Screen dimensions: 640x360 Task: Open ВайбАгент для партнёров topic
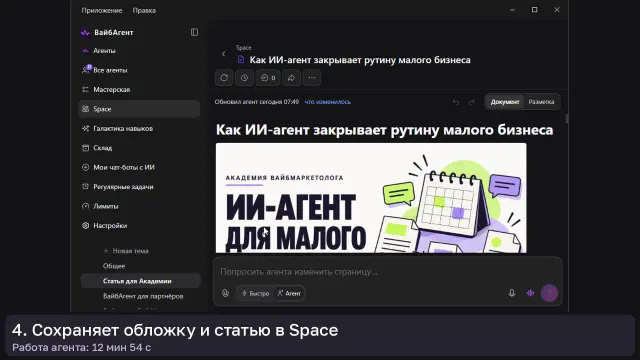point(143,296)
